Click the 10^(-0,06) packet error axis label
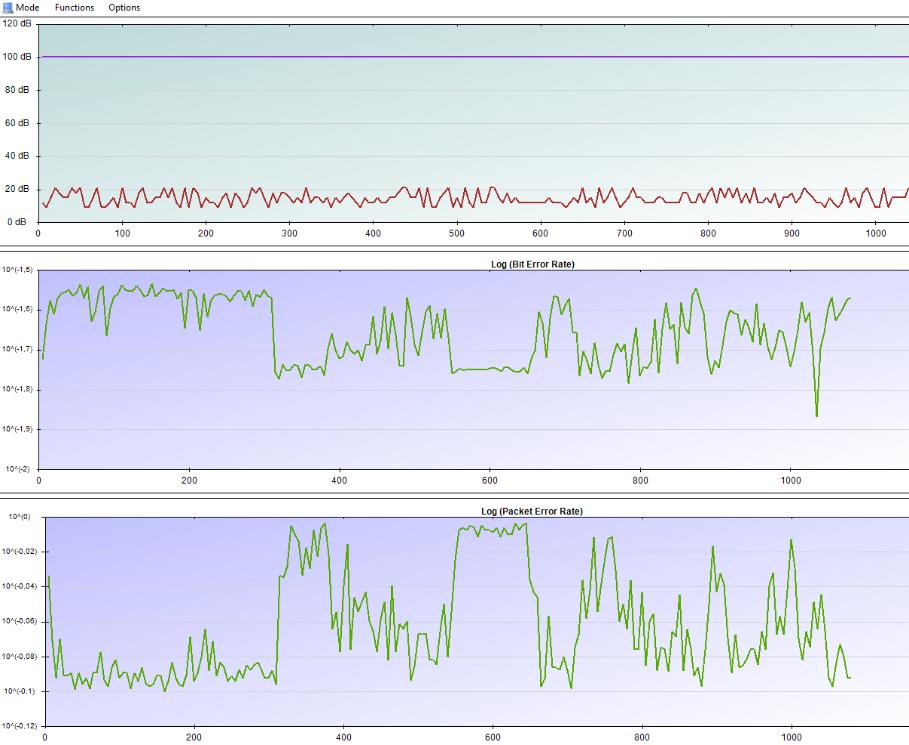 click(x=19, y=622)
